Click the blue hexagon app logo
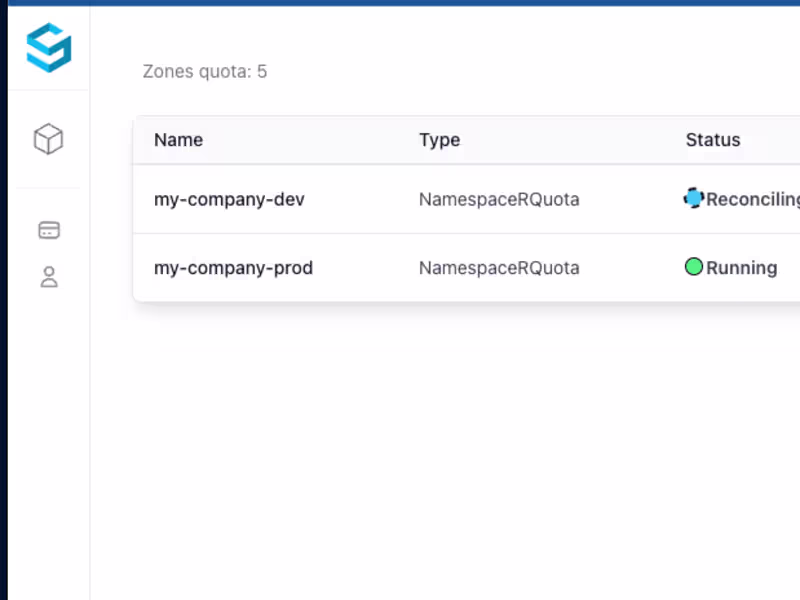Screen dimensions: 800x600 coord(49,48)
